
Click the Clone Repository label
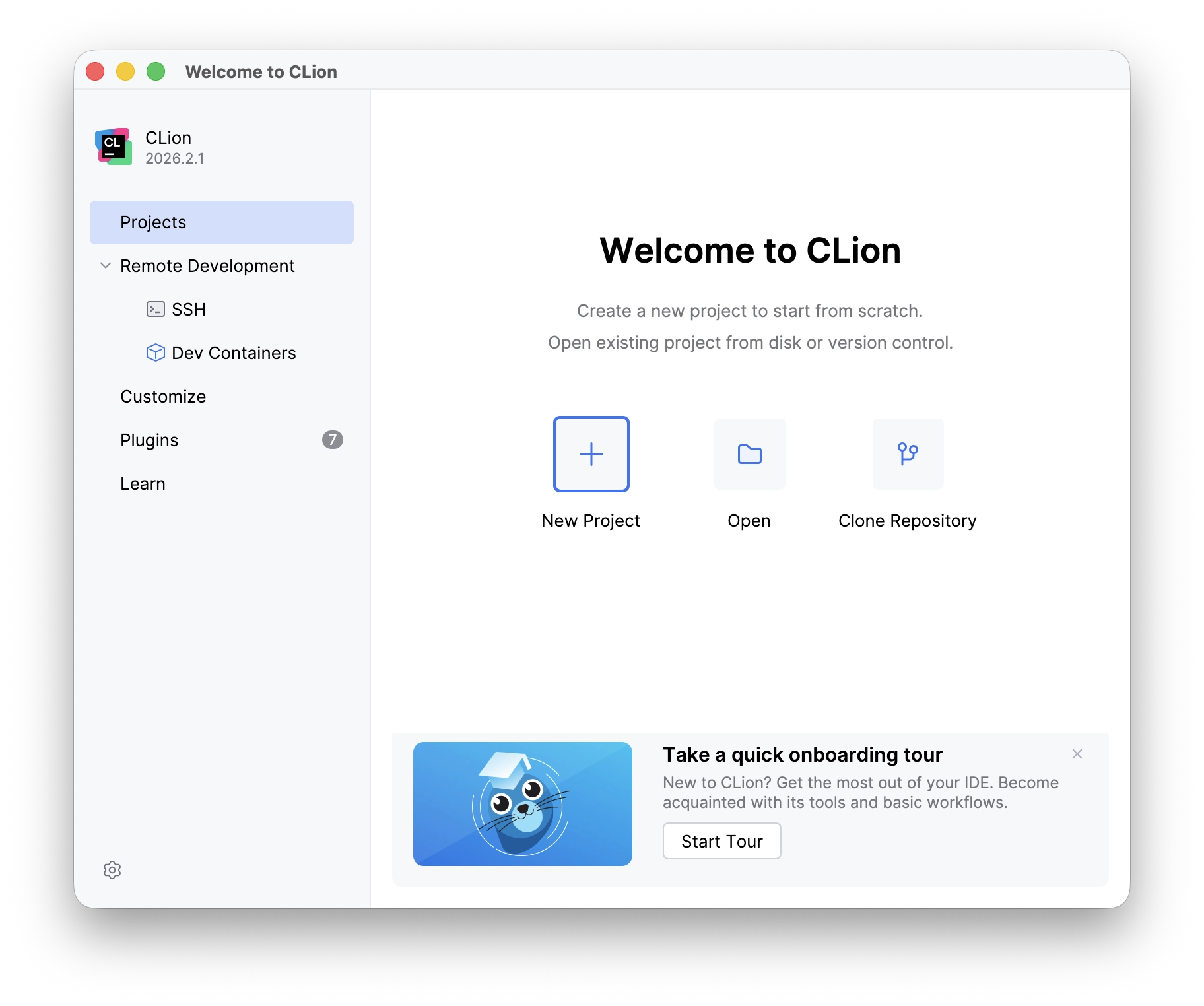point(908,521)
